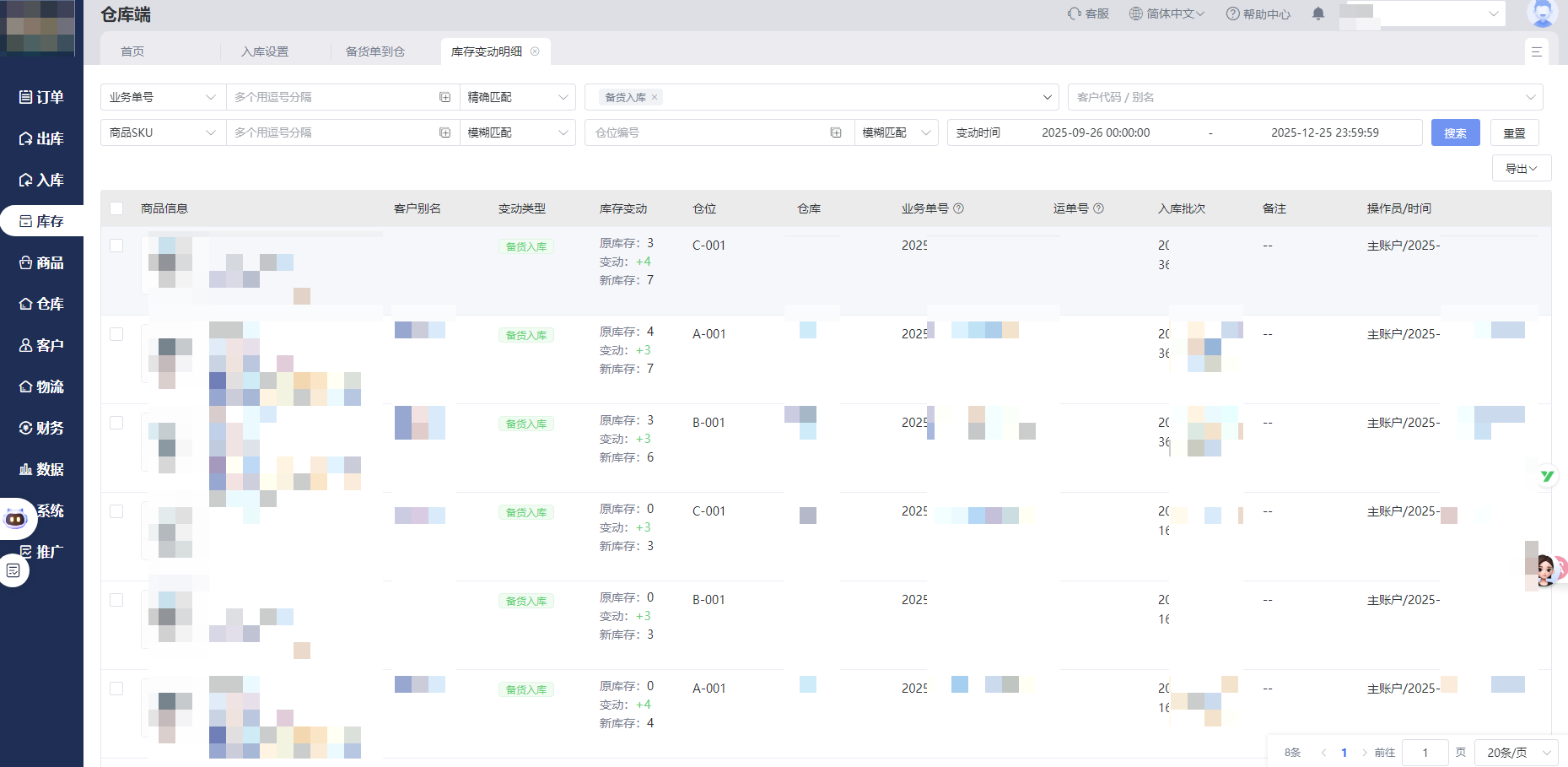Expand the 业务单号 field type dropdown
Image resolution: width=1568 pixels, height=767 pixels.
click(x=163, y=98)
